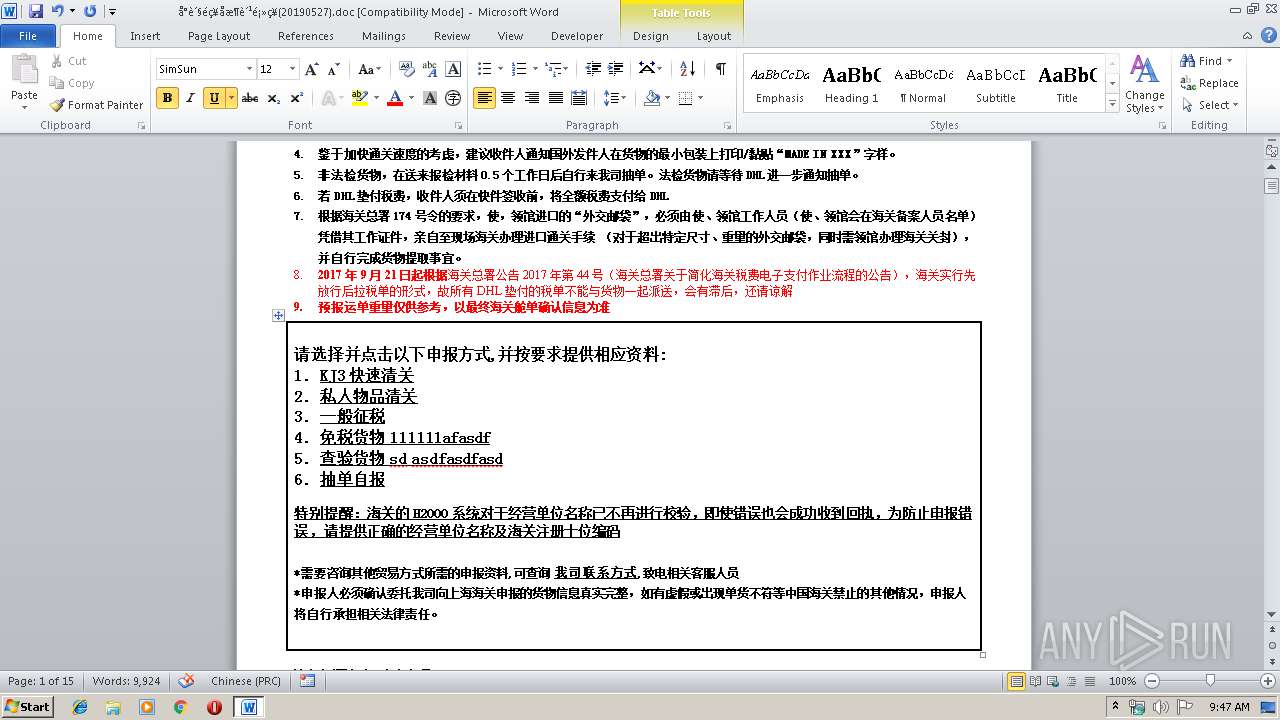Expand the Styles gallery More arrow
This screenshot has height=720, width=1280.
(1112, 103)
